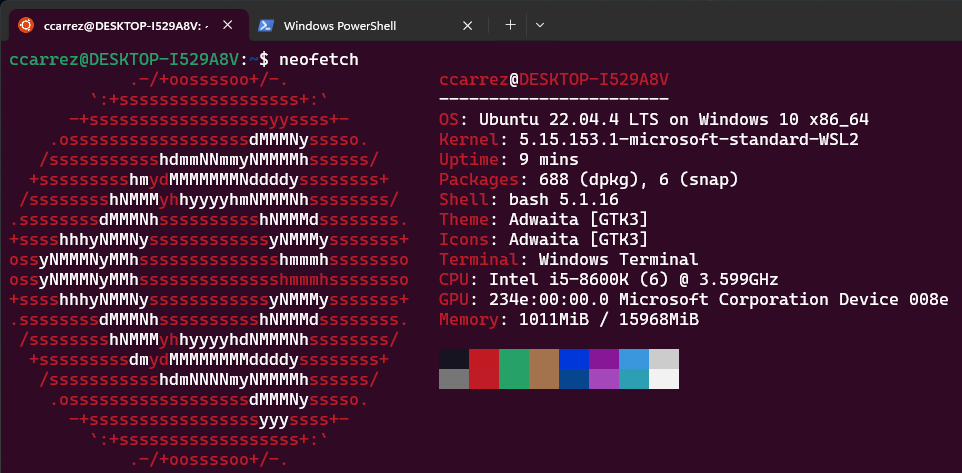
Task: Click the green color block in the top row
Action: pyautogui.click(x=514, y=359)
